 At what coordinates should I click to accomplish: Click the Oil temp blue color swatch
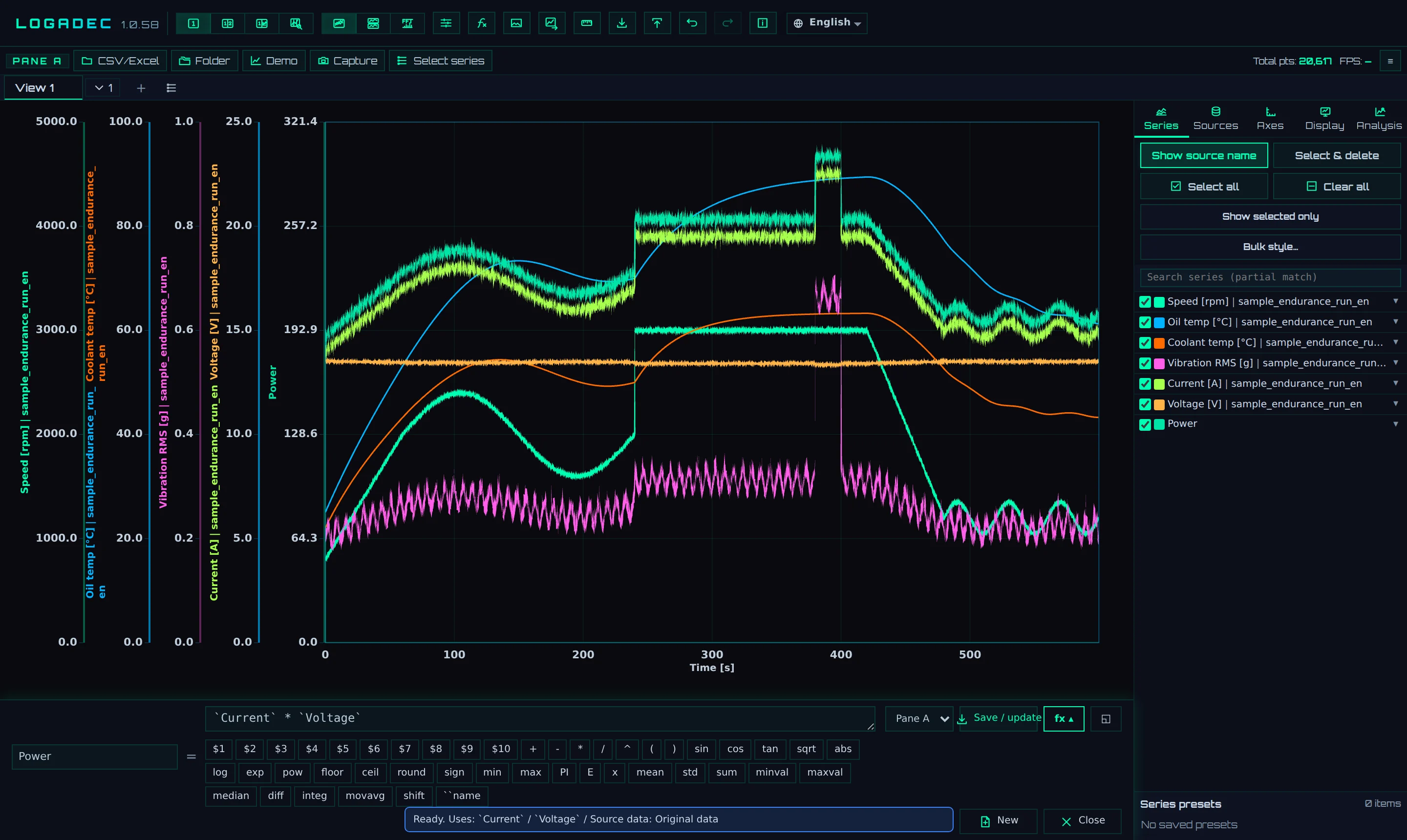(x=1159, y=322)
